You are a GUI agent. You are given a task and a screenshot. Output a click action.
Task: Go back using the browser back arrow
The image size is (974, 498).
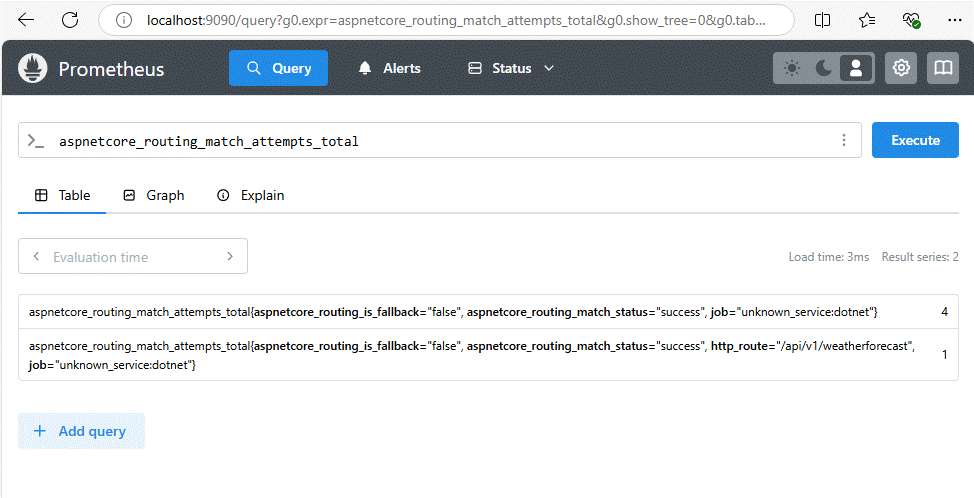tap(26, 20)
